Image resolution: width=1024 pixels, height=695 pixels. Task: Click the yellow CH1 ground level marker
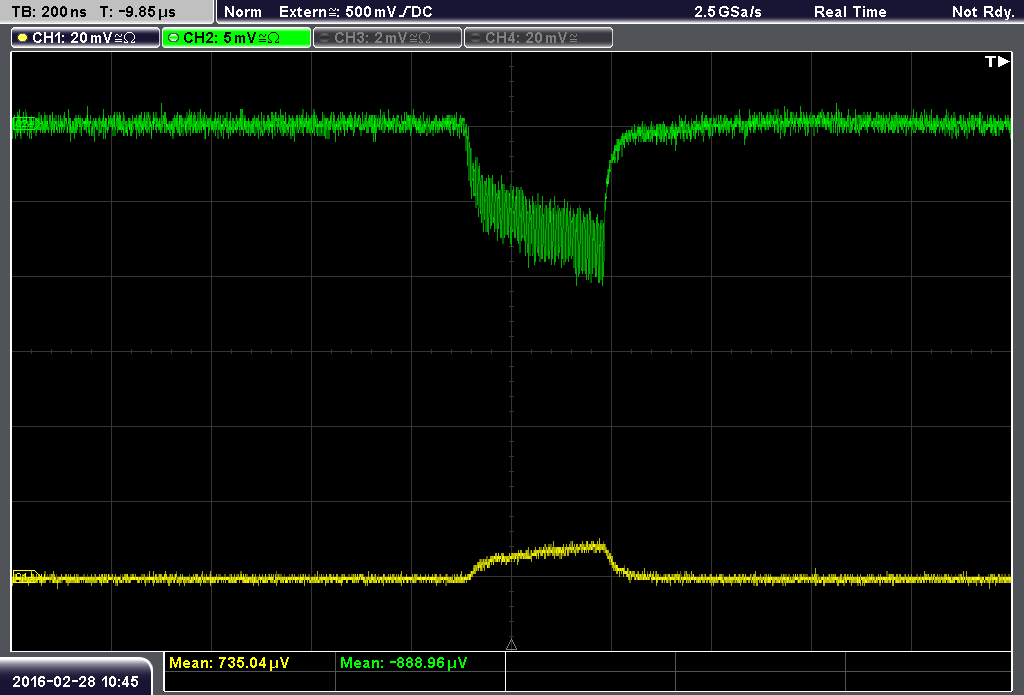click(25, 577)
